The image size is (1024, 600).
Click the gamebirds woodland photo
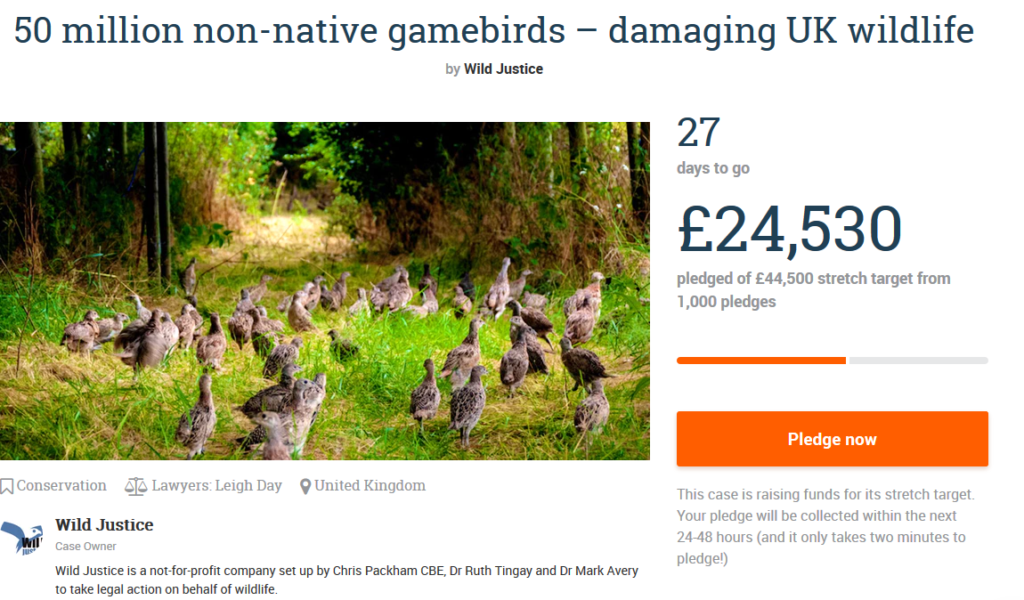click(325, 290)
